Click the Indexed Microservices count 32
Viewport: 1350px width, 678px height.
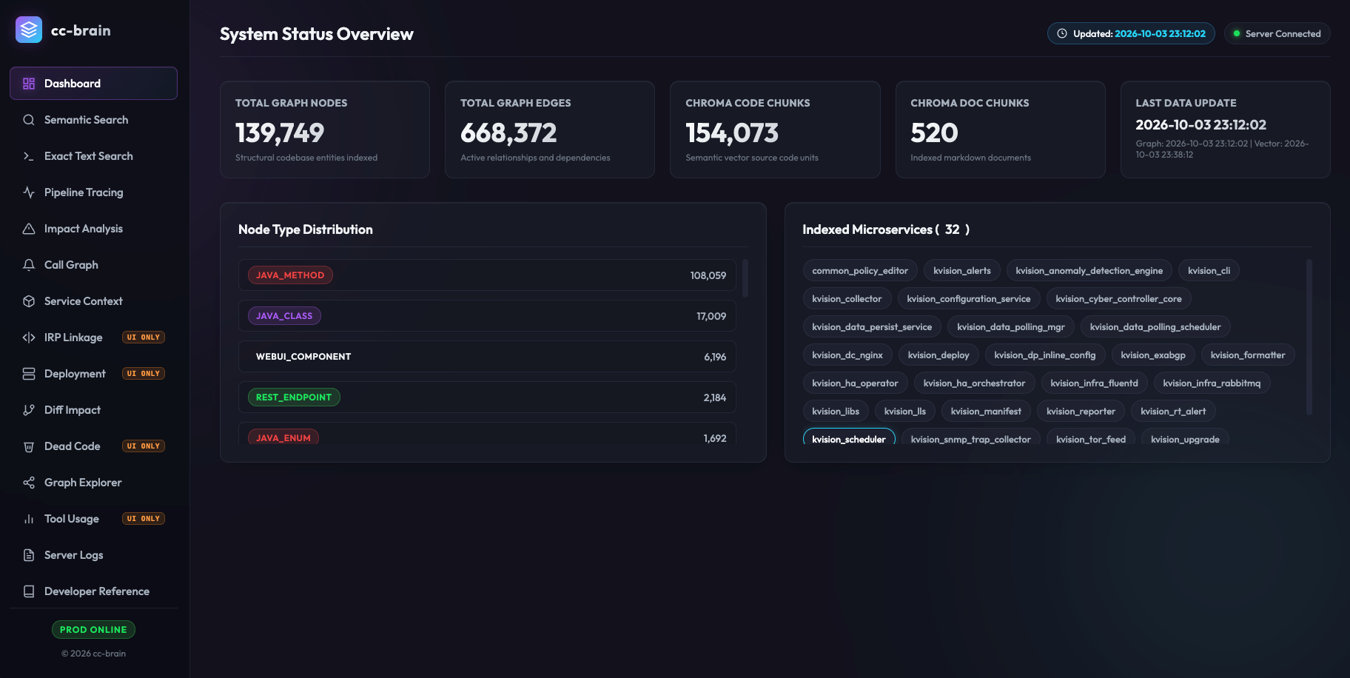(952, 230)
